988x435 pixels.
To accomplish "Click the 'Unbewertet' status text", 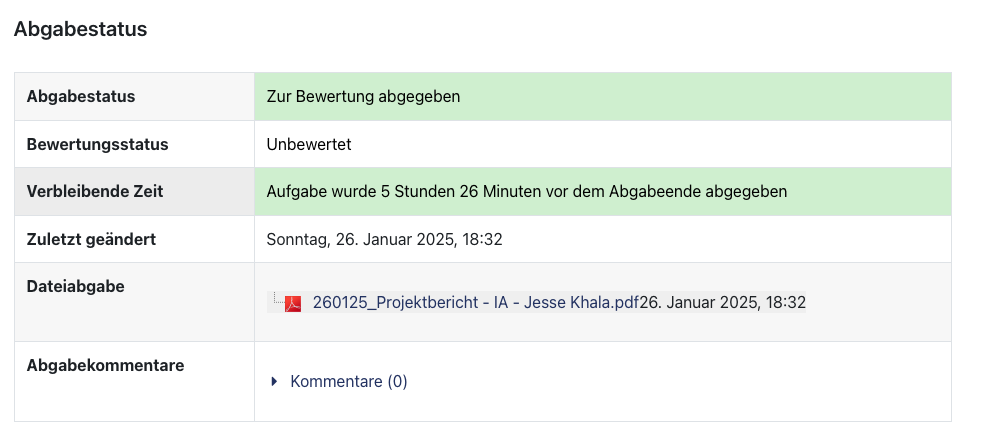I will [x=309, y=144].
